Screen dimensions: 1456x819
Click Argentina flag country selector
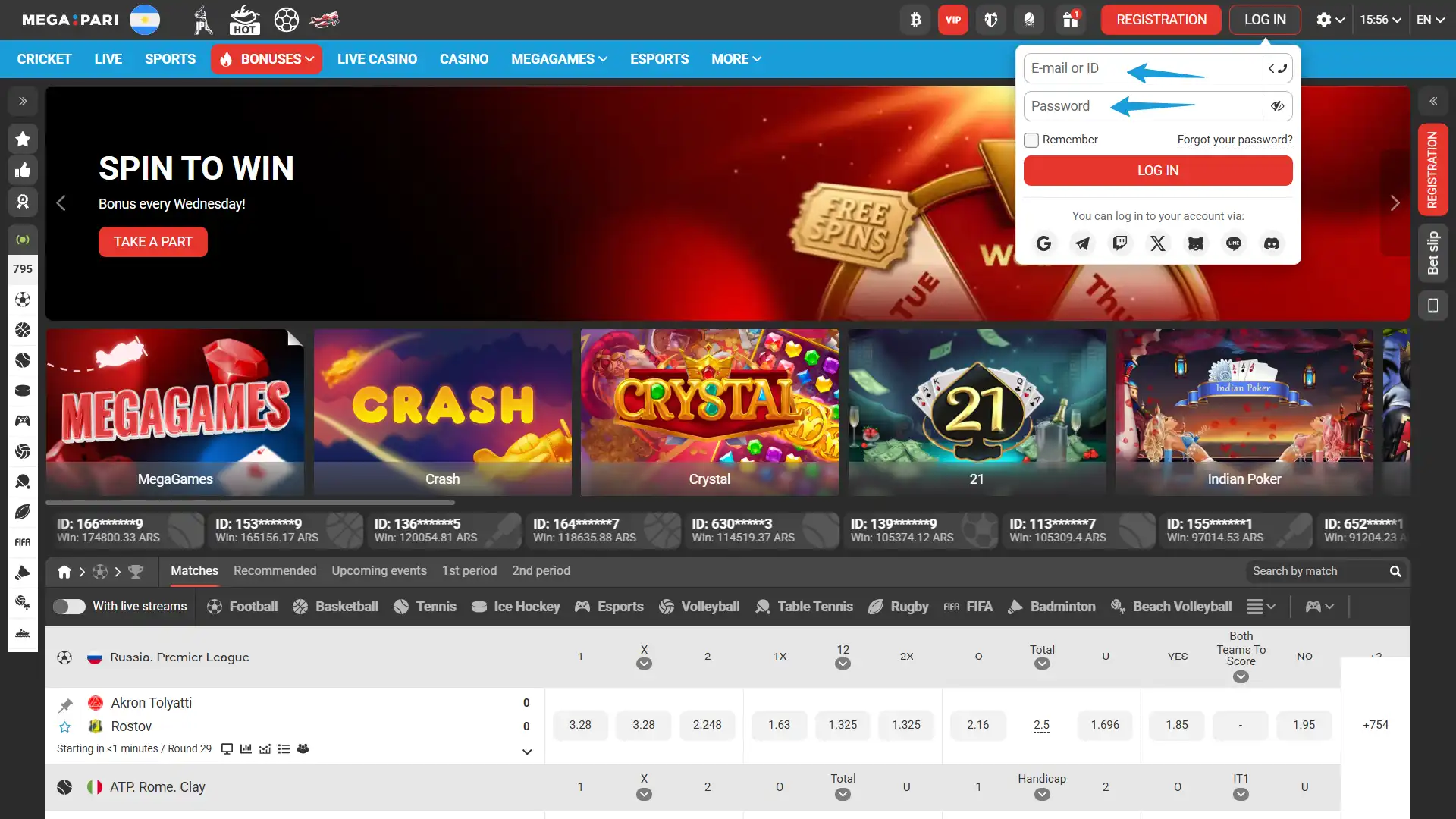click(x=145, y=20)
